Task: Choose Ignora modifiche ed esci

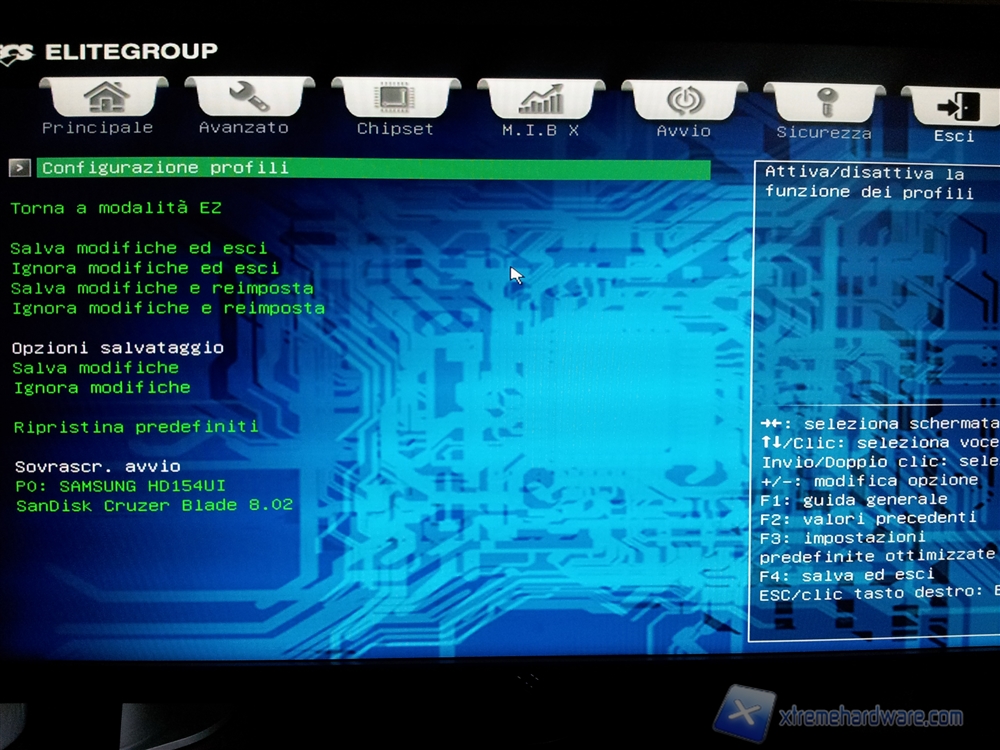Action: (145, 268)
